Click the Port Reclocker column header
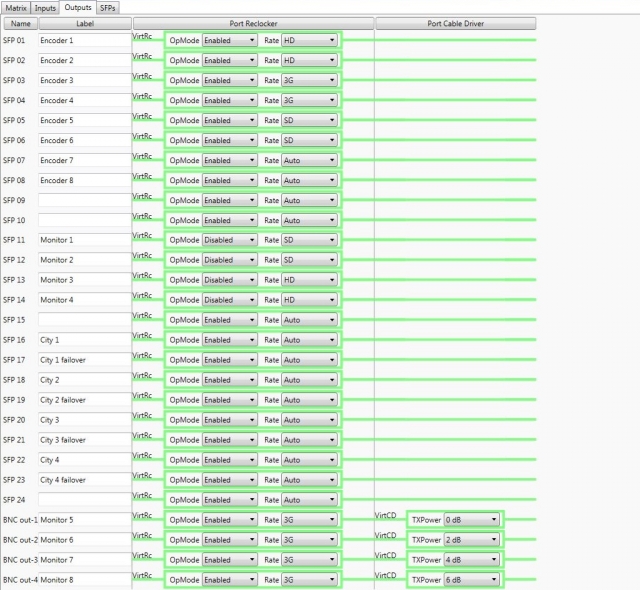This screenshot has height=590, width=640. pyautogui.click(x=253, y=23)
